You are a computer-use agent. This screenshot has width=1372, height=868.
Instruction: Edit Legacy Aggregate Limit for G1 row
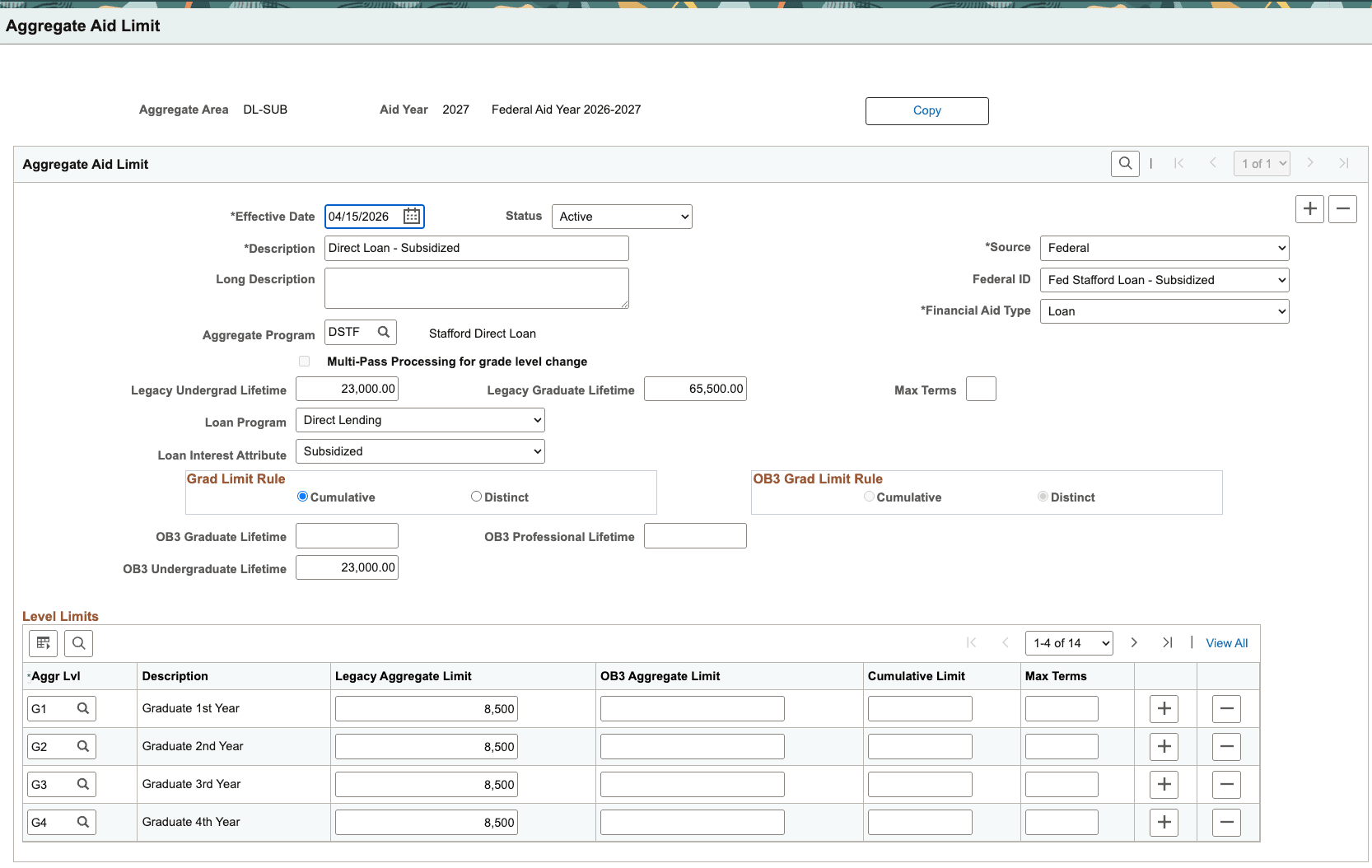(427, 709)
